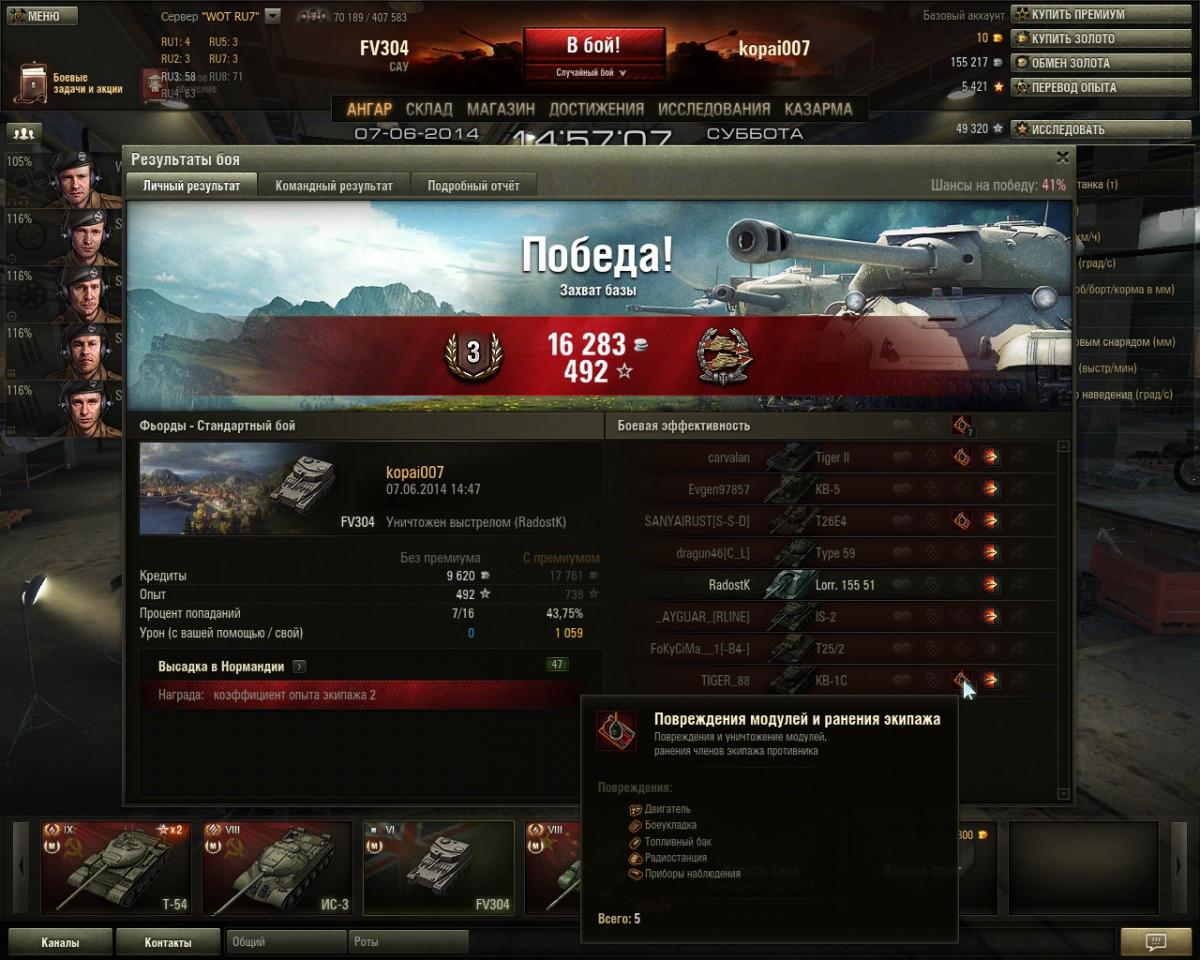Click the В бой! button
This screenshot has width=1200, height=960.
594,46
